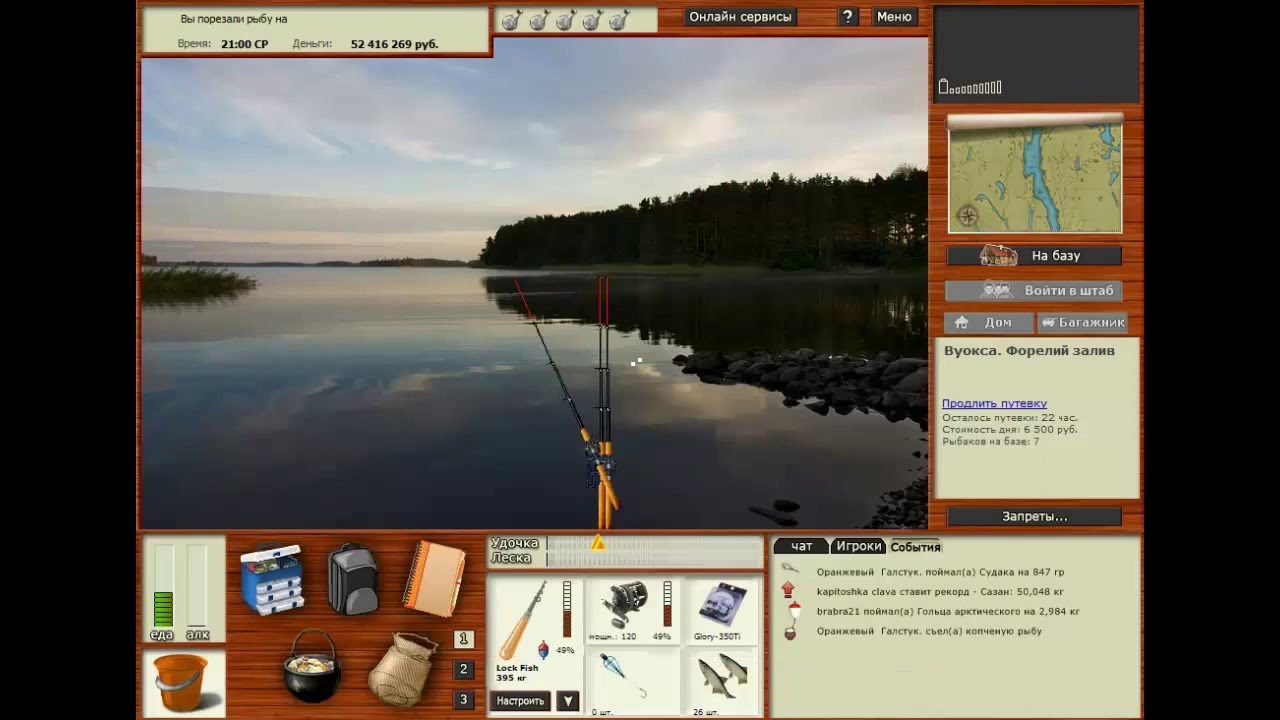Click the compass icon on the map
Image resolution: width=1280 pixels, height=720 pixels.
(x=966, y=215)
